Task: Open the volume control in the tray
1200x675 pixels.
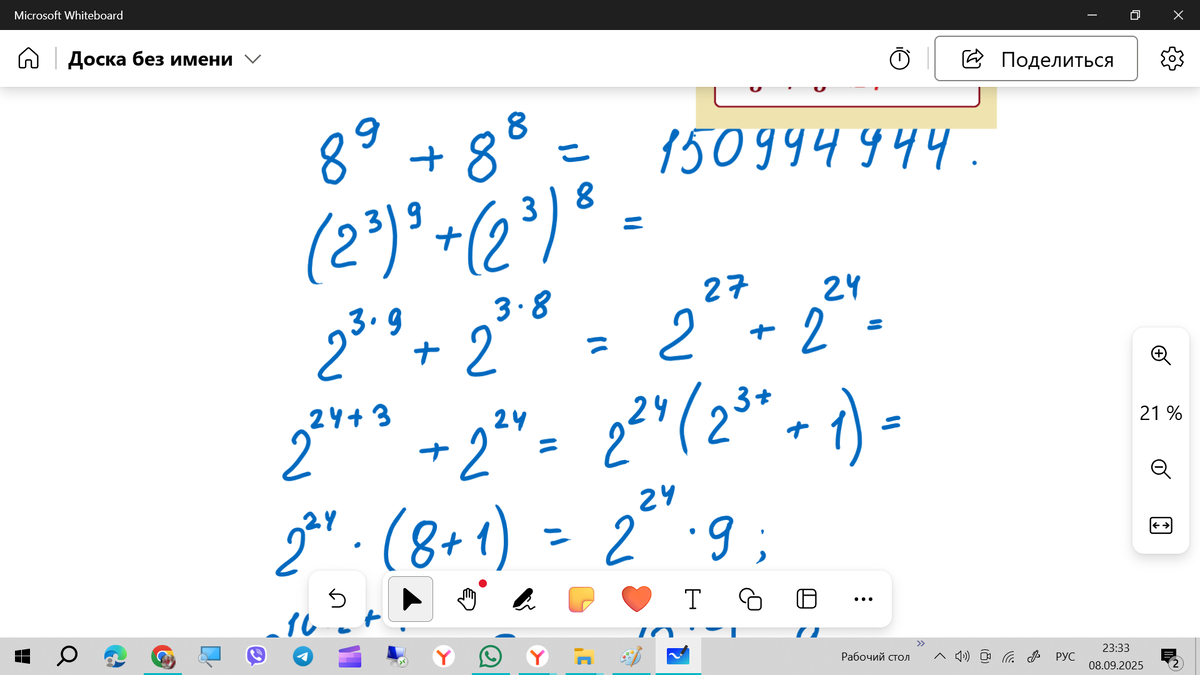Action: coord(962,657)
